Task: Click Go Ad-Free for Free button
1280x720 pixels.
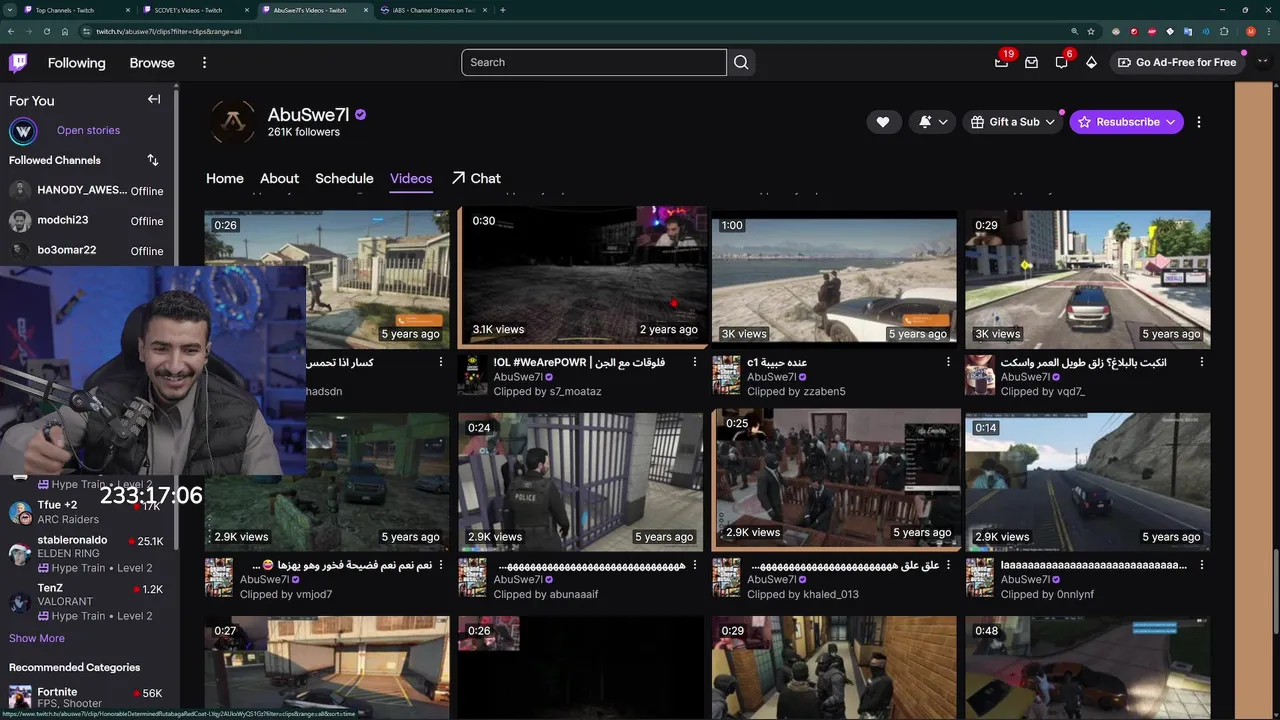Action: click(x=1177, y=62)
